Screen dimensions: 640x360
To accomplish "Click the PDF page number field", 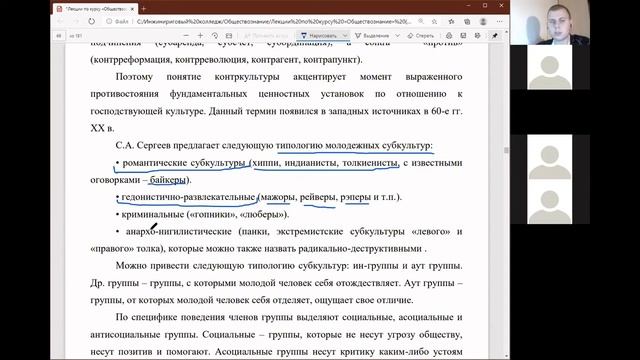I will (x=58, y=36).
